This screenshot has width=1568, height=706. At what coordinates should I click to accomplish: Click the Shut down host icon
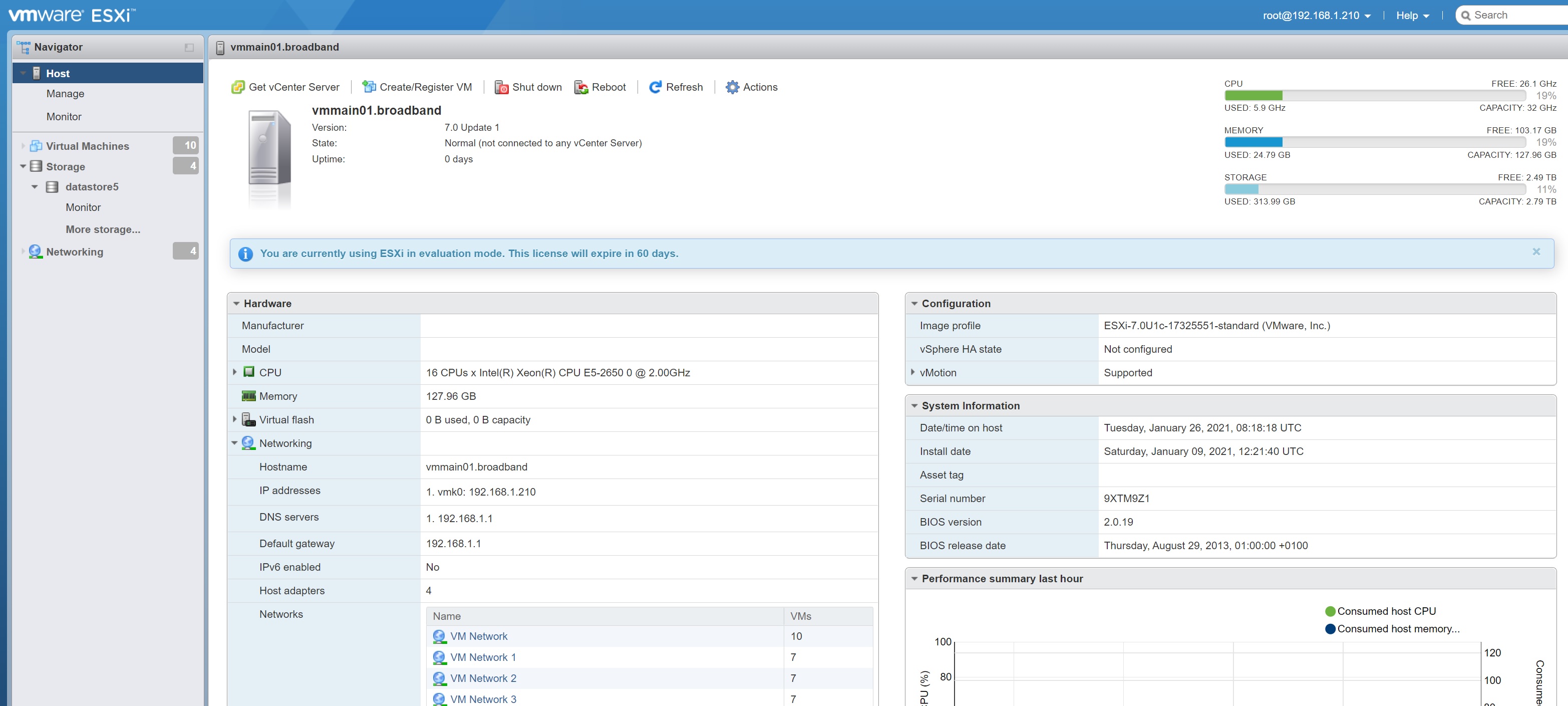pos(502,87)
